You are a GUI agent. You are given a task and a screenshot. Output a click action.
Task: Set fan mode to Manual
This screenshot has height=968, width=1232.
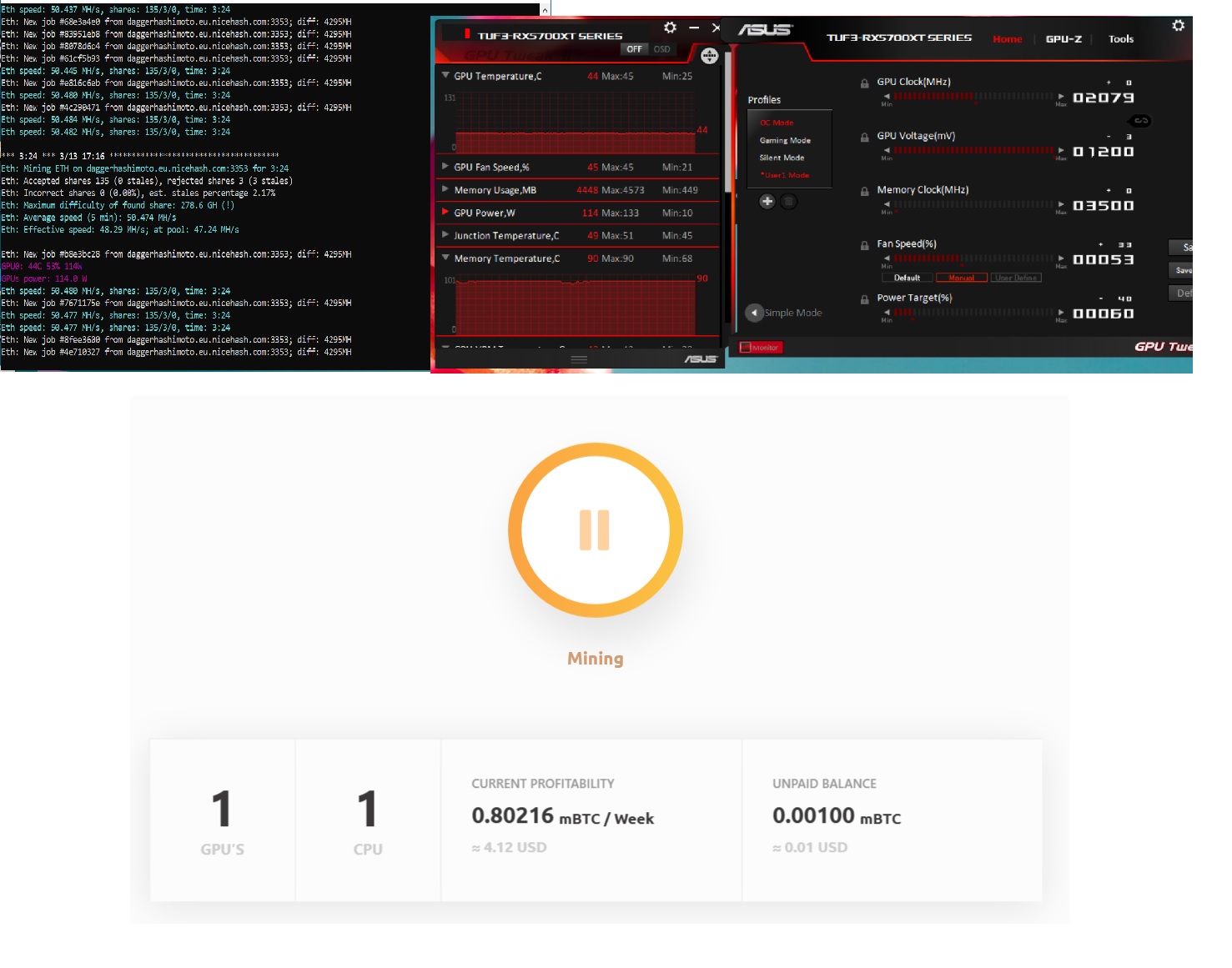[x=961, y=278]
